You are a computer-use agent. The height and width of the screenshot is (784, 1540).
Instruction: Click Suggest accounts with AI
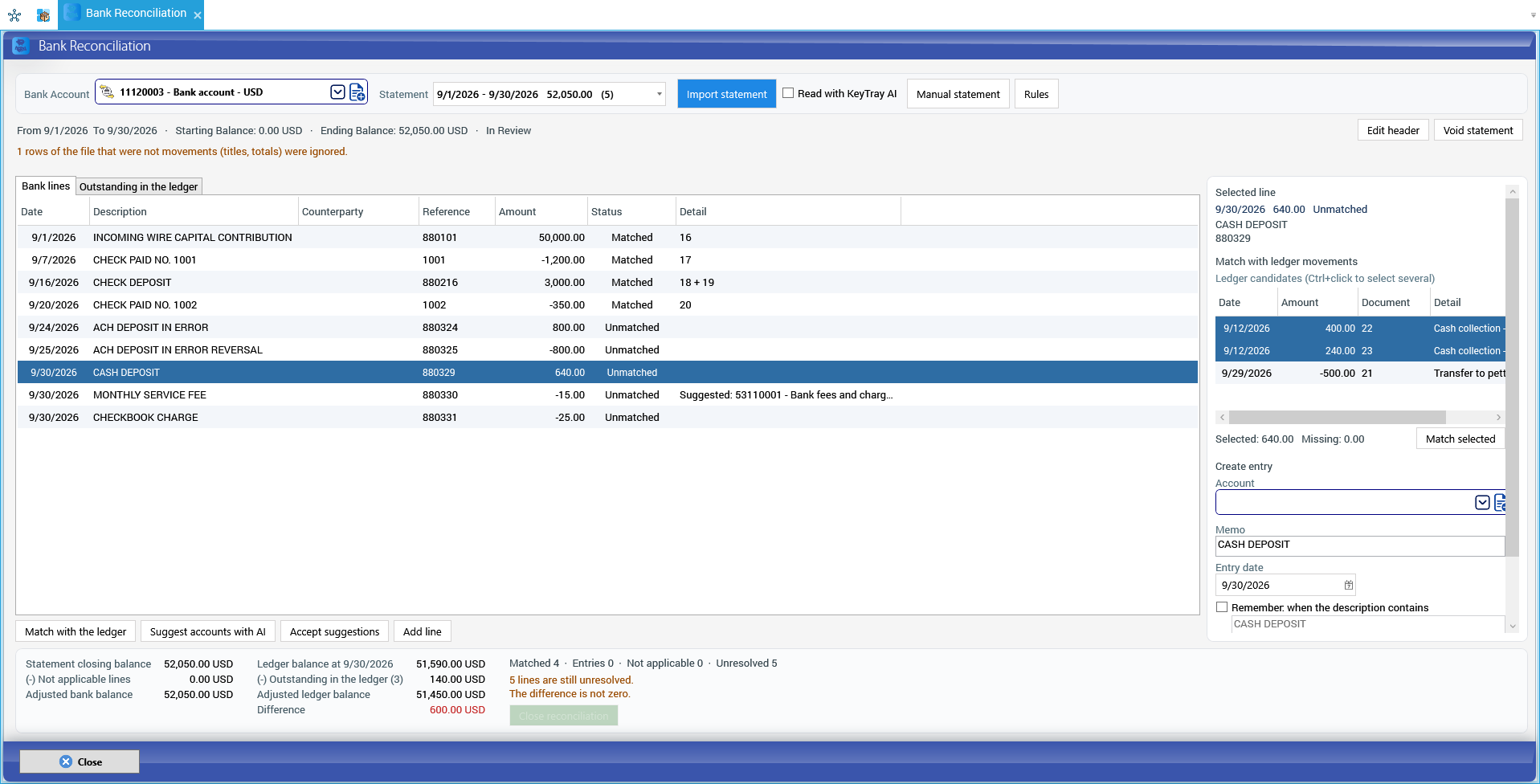coord(208,631)
